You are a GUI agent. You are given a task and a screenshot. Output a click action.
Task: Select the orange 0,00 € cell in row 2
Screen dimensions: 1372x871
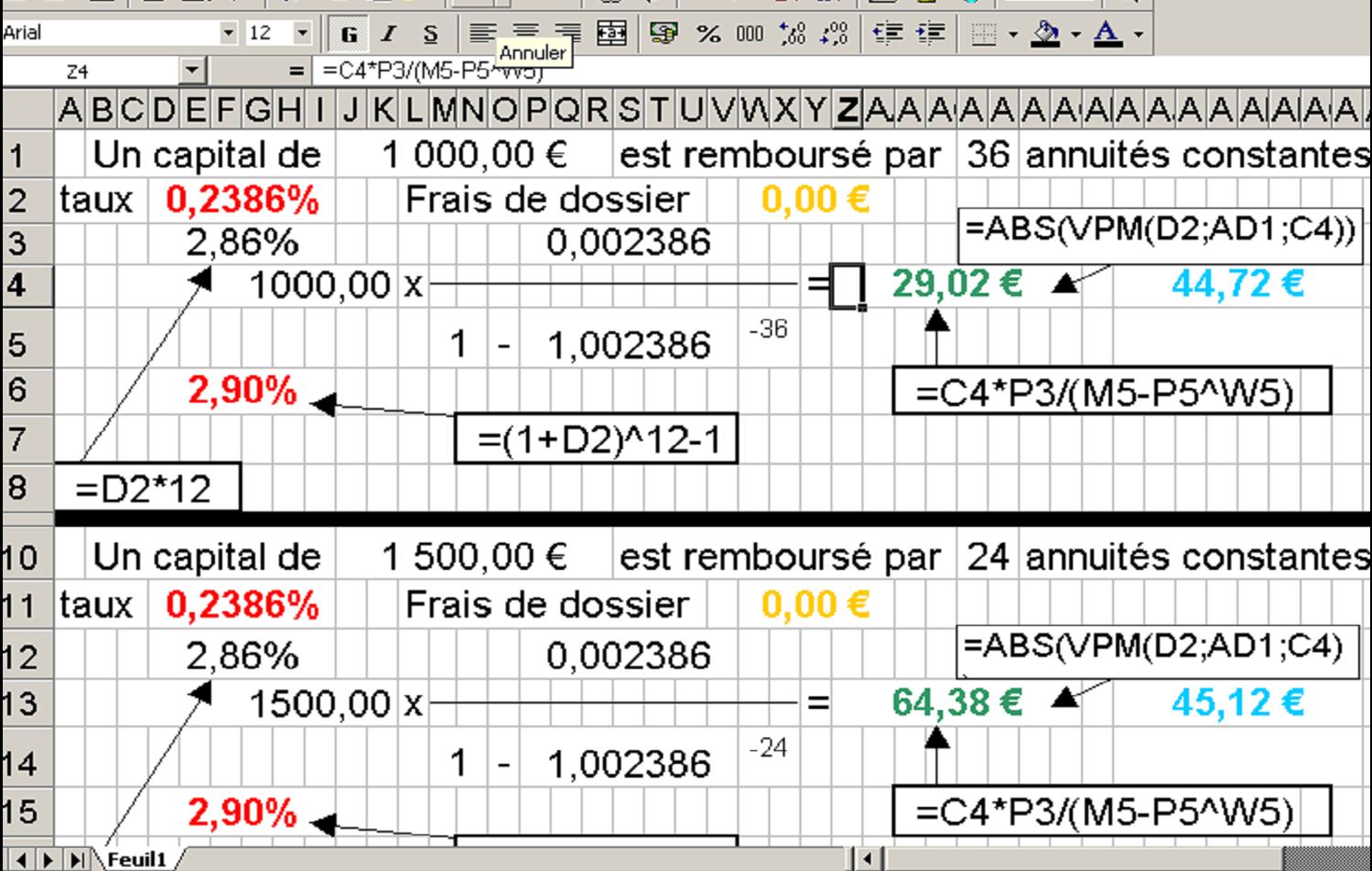click(816, 199)
